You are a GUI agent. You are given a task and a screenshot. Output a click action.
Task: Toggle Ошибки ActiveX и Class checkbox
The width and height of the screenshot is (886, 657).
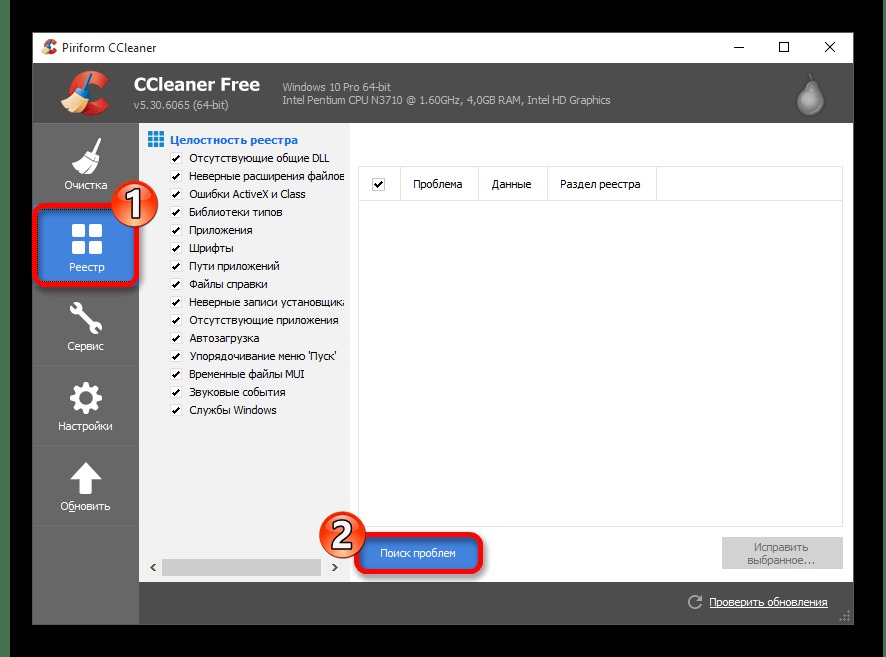176,194
